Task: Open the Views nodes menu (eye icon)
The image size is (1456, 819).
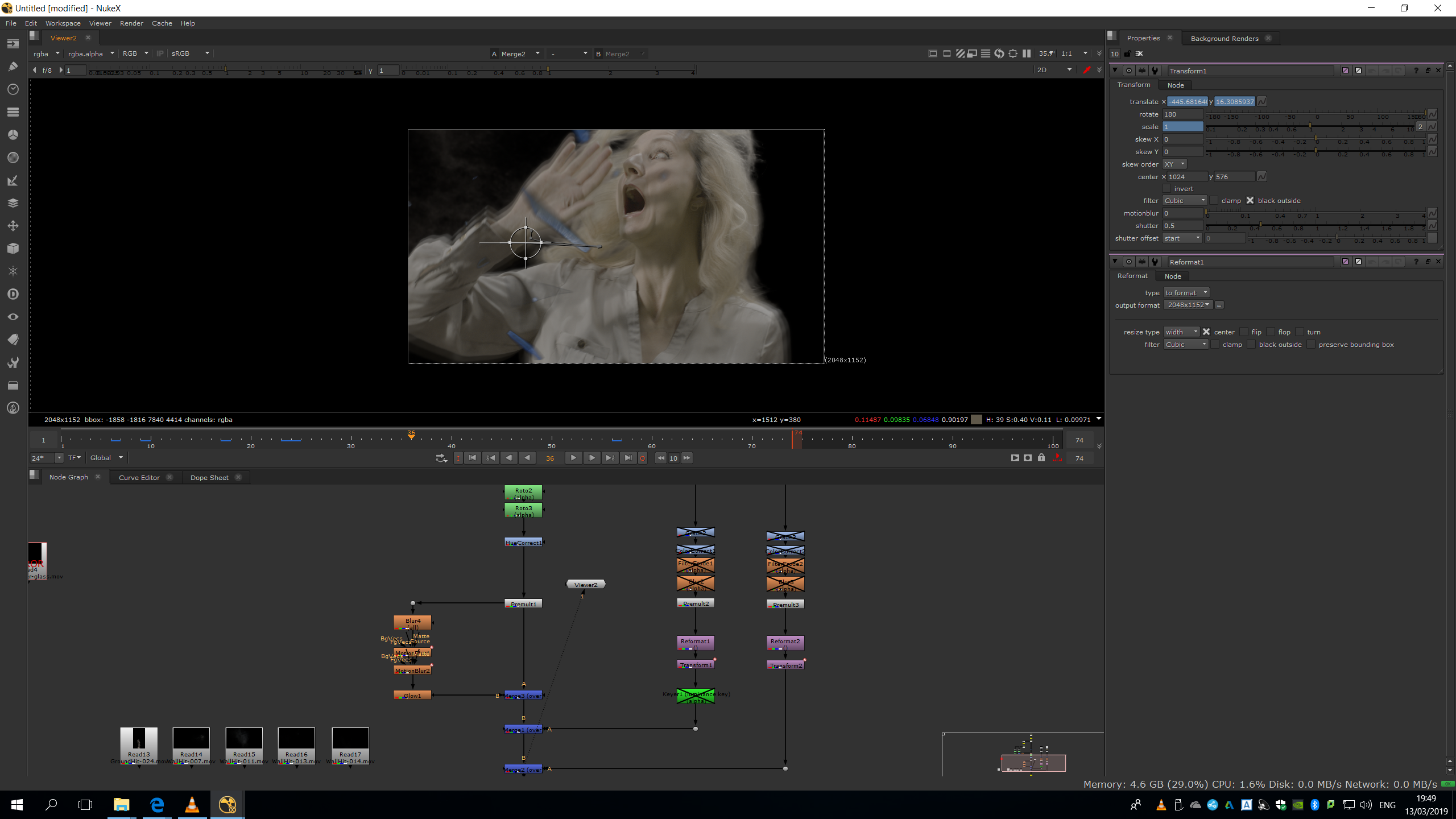Action: coord(13,317)
